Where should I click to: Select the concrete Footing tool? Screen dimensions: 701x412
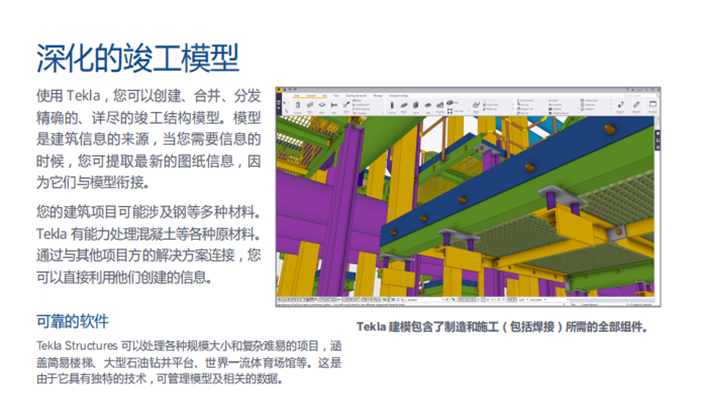pos(440,106)
